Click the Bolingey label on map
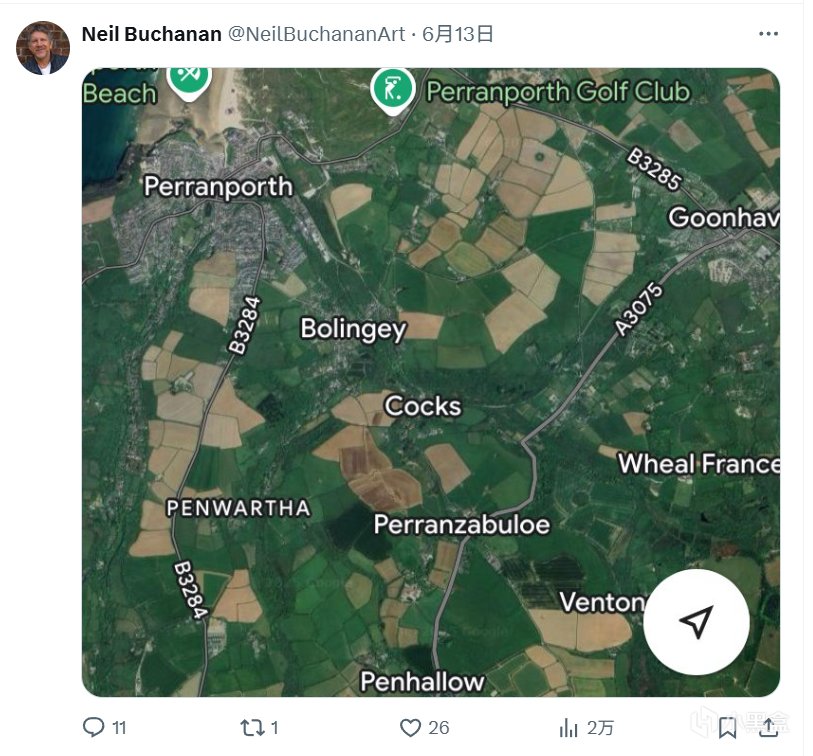813x756 pixels. click(x=353, y=329)
